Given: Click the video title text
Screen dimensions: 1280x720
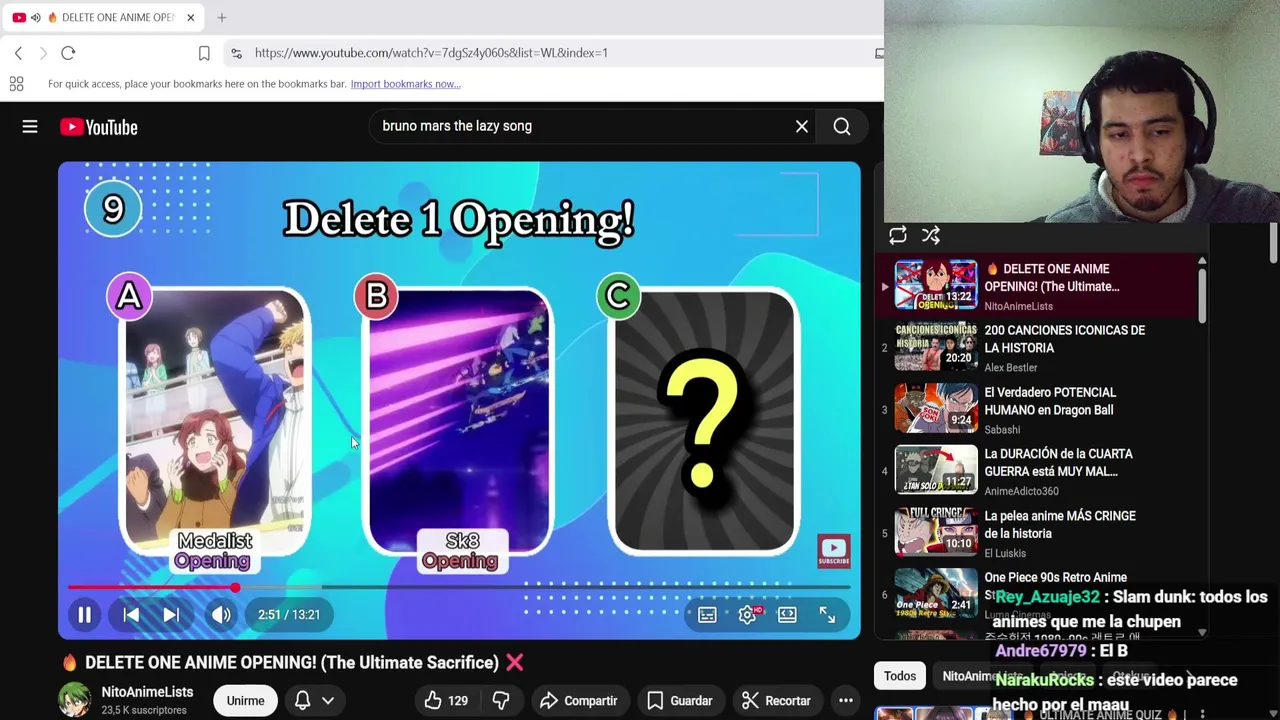Looking at the screenshot, I should coord(293,662).
